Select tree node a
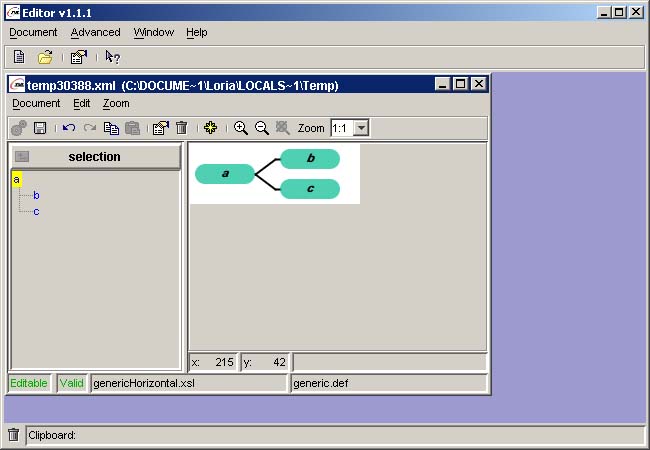This screenshot has width=650, height=450. pyautogui.click(x=17, y=179)
